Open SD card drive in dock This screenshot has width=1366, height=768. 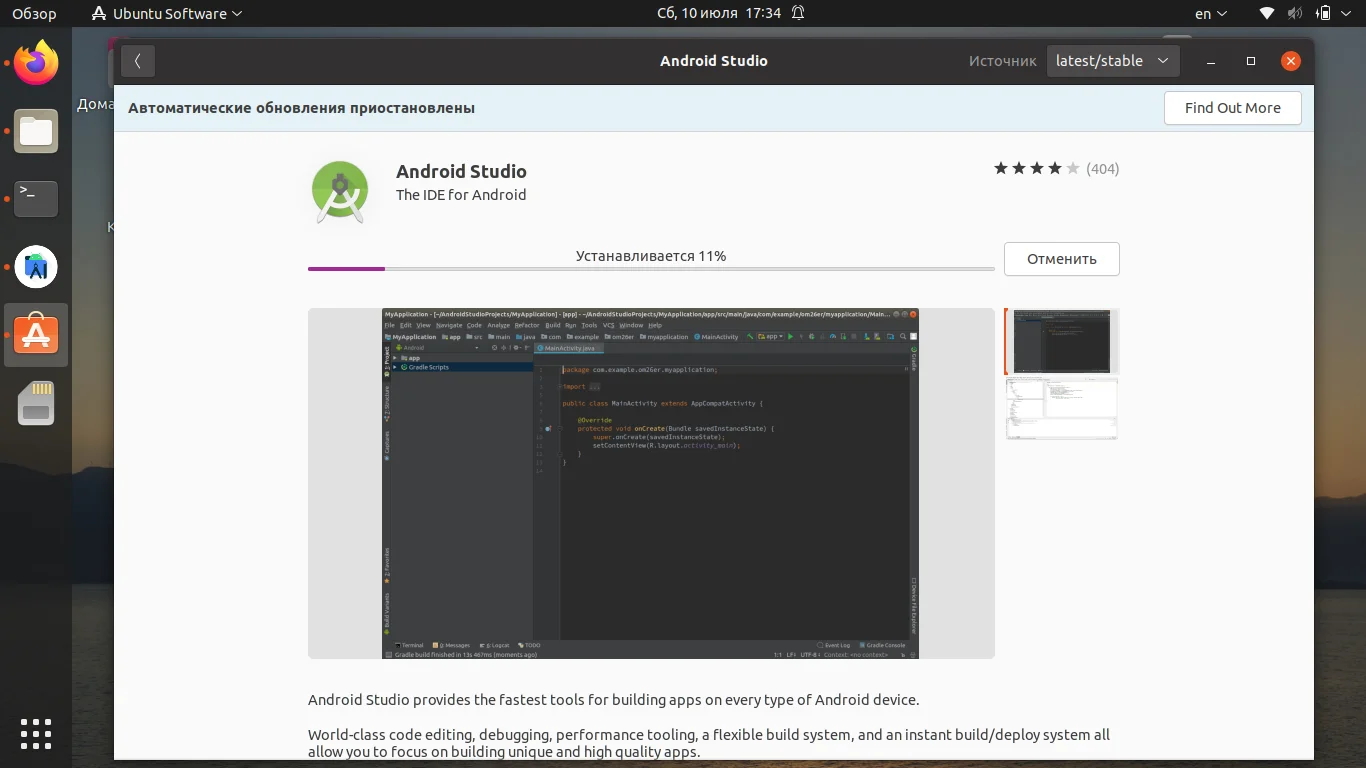tap(36, 403)
